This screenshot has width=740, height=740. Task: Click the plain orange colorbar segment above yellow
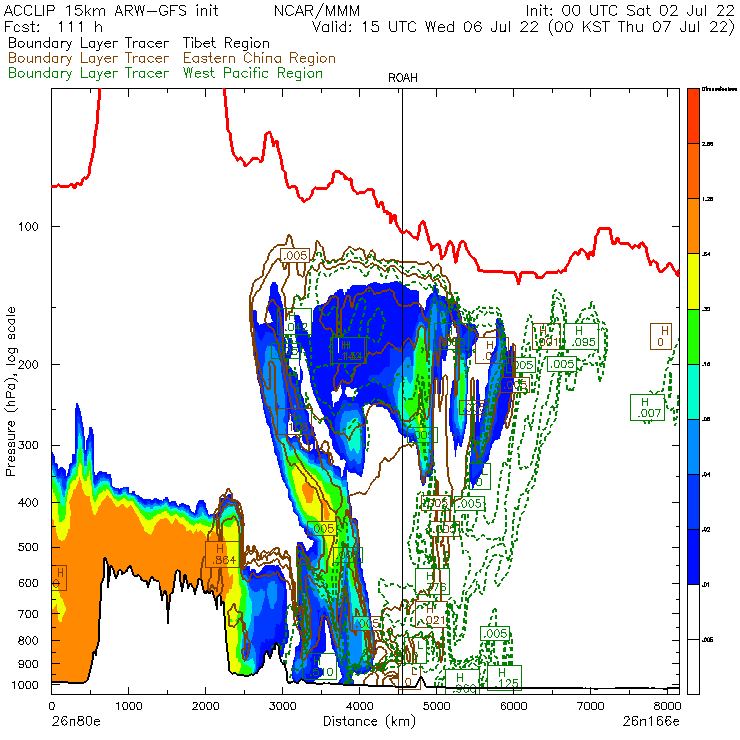[693, 226]
